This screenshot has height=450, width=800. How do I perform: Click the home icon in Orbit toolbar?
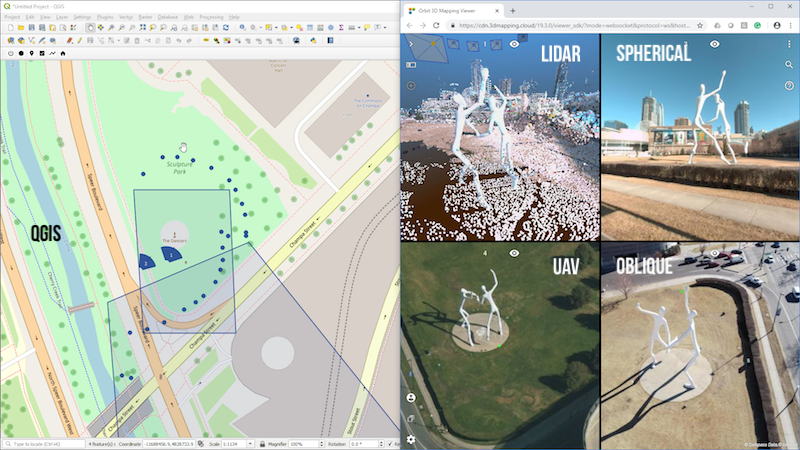click(63, 53)
